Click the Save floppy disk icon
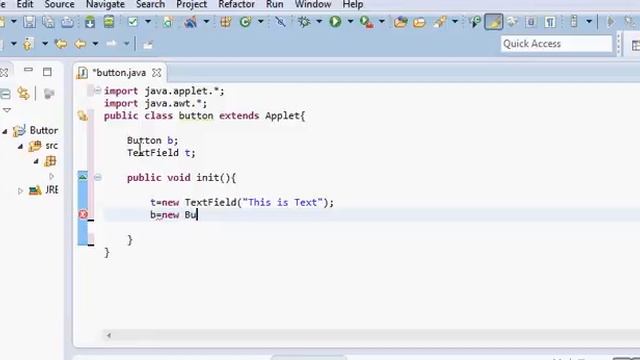 [29, 22]
